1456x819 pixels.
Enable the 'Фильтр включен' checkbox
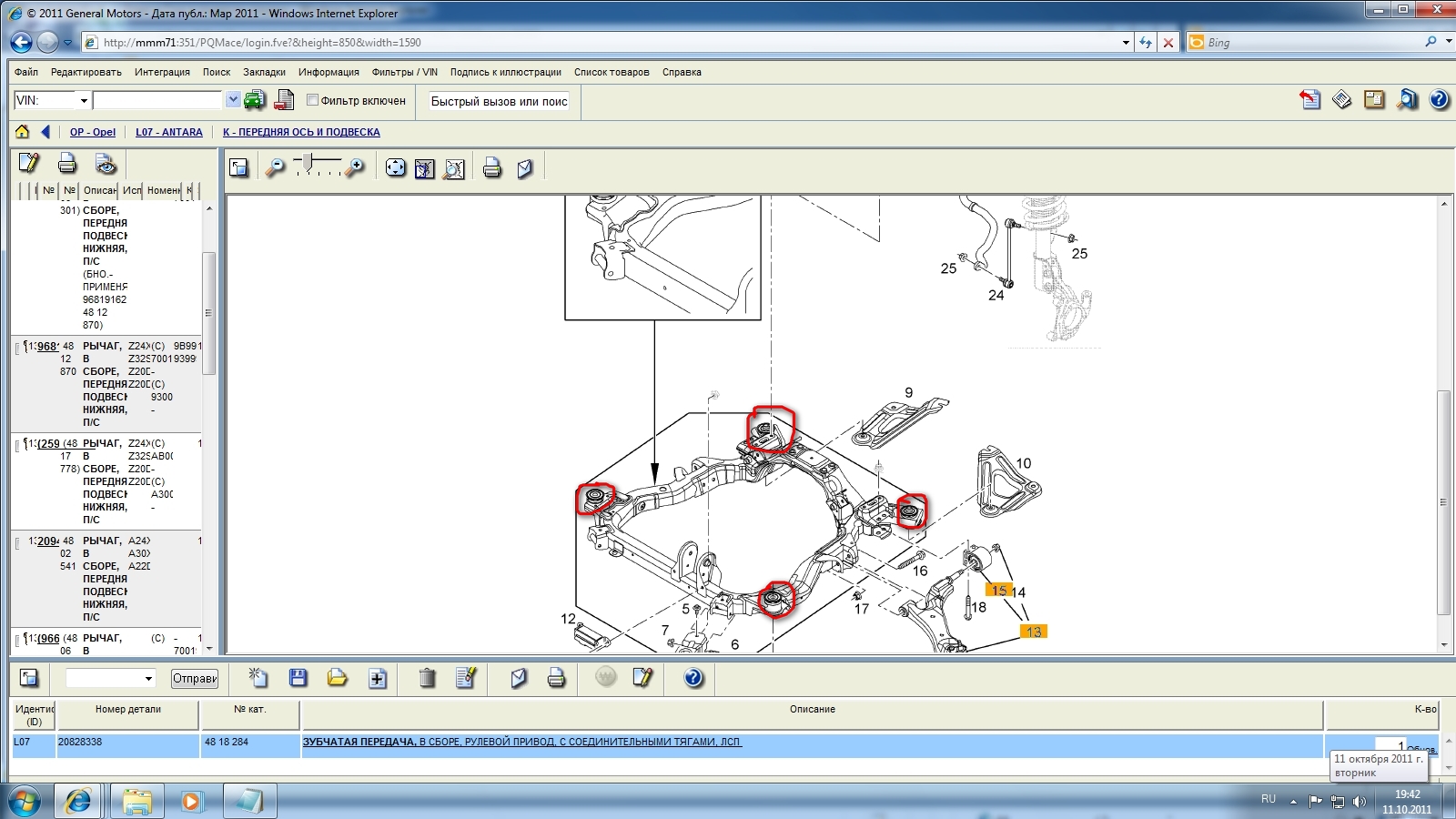312,100
